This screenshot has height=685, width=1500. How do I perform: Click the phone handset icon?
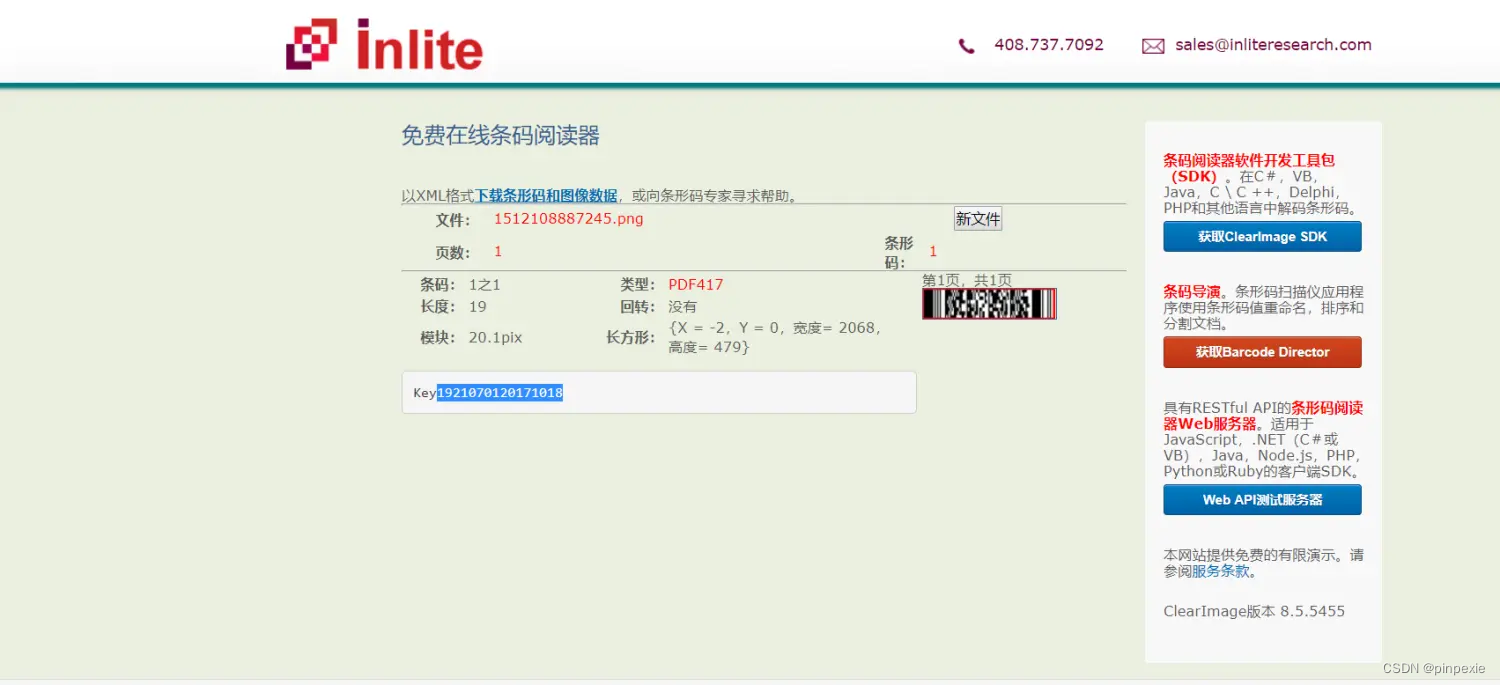[965, 45]
